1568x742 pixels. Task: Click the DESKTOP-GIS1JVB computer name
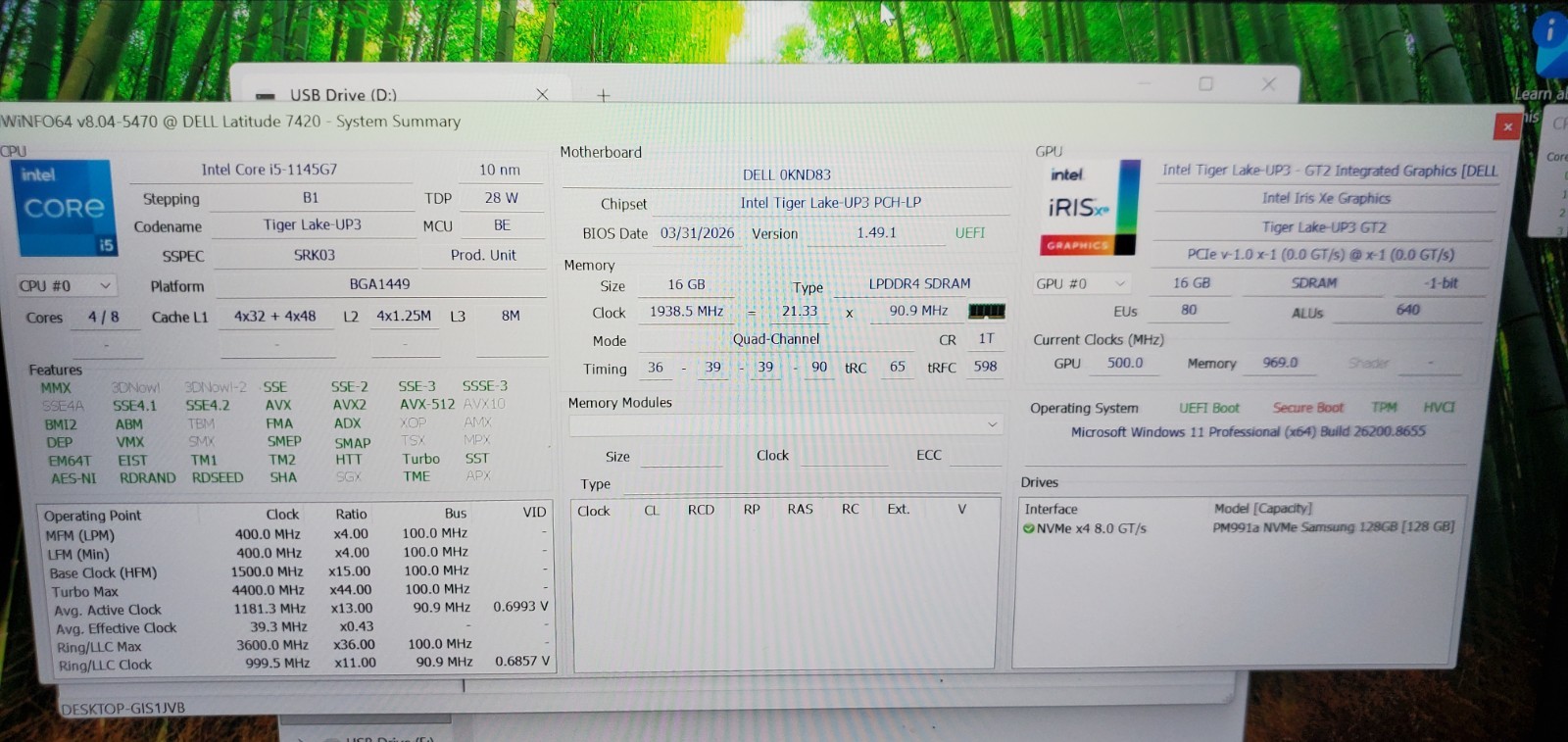click(122, 708)
